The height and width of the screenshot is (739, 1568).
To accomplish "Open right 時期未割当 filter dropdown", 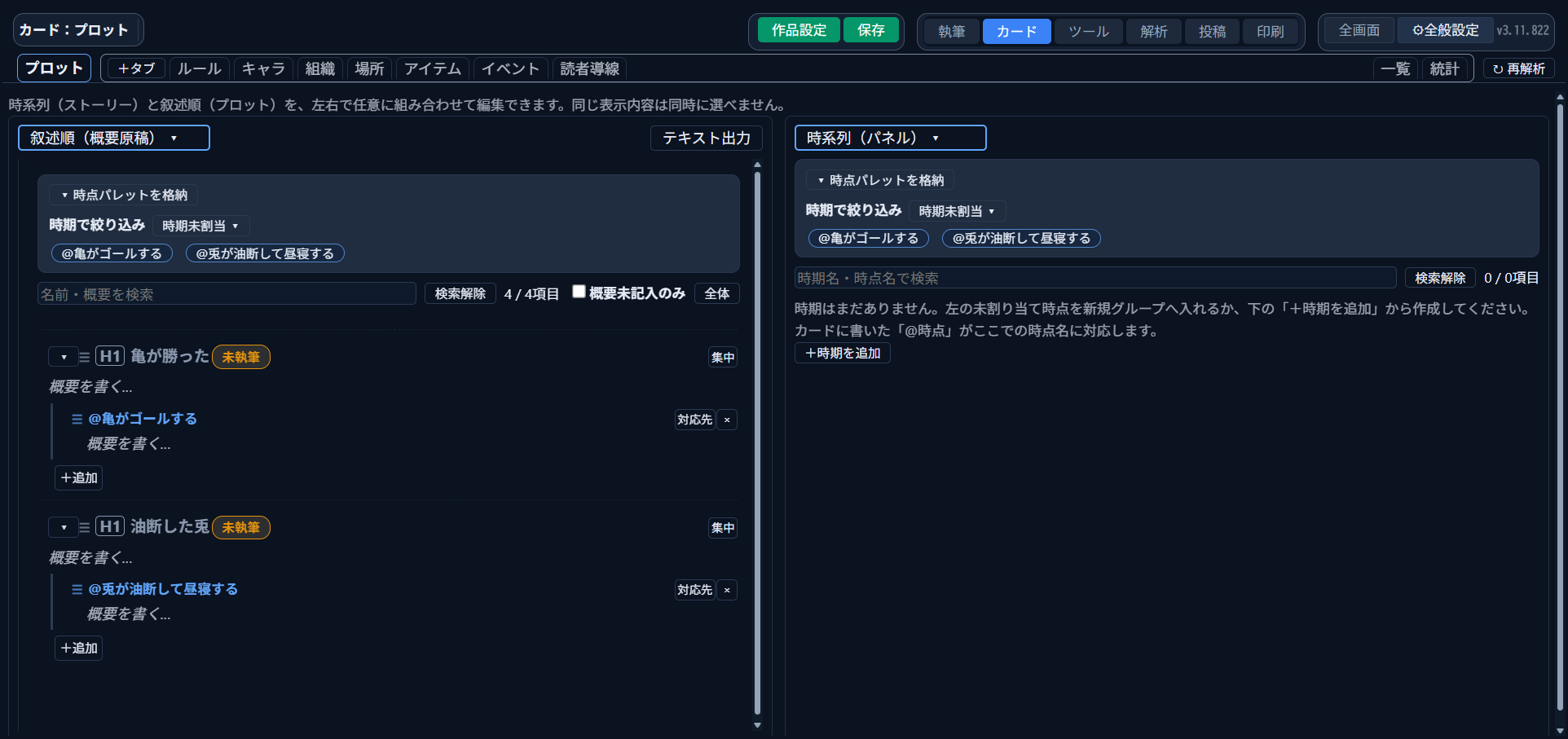I will point(957,211).
